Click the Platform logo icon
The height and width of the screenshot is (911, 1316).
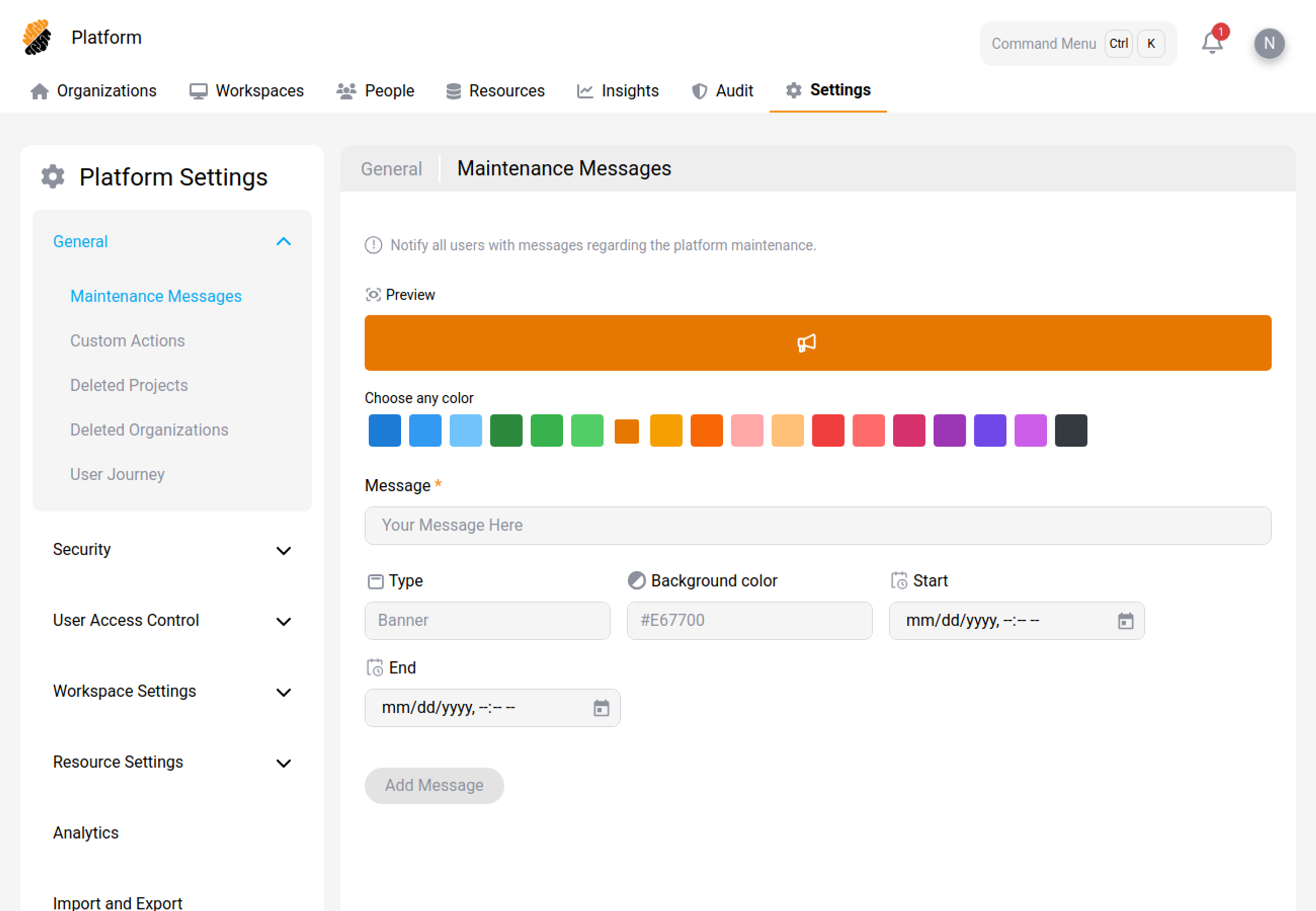[37, 38]
